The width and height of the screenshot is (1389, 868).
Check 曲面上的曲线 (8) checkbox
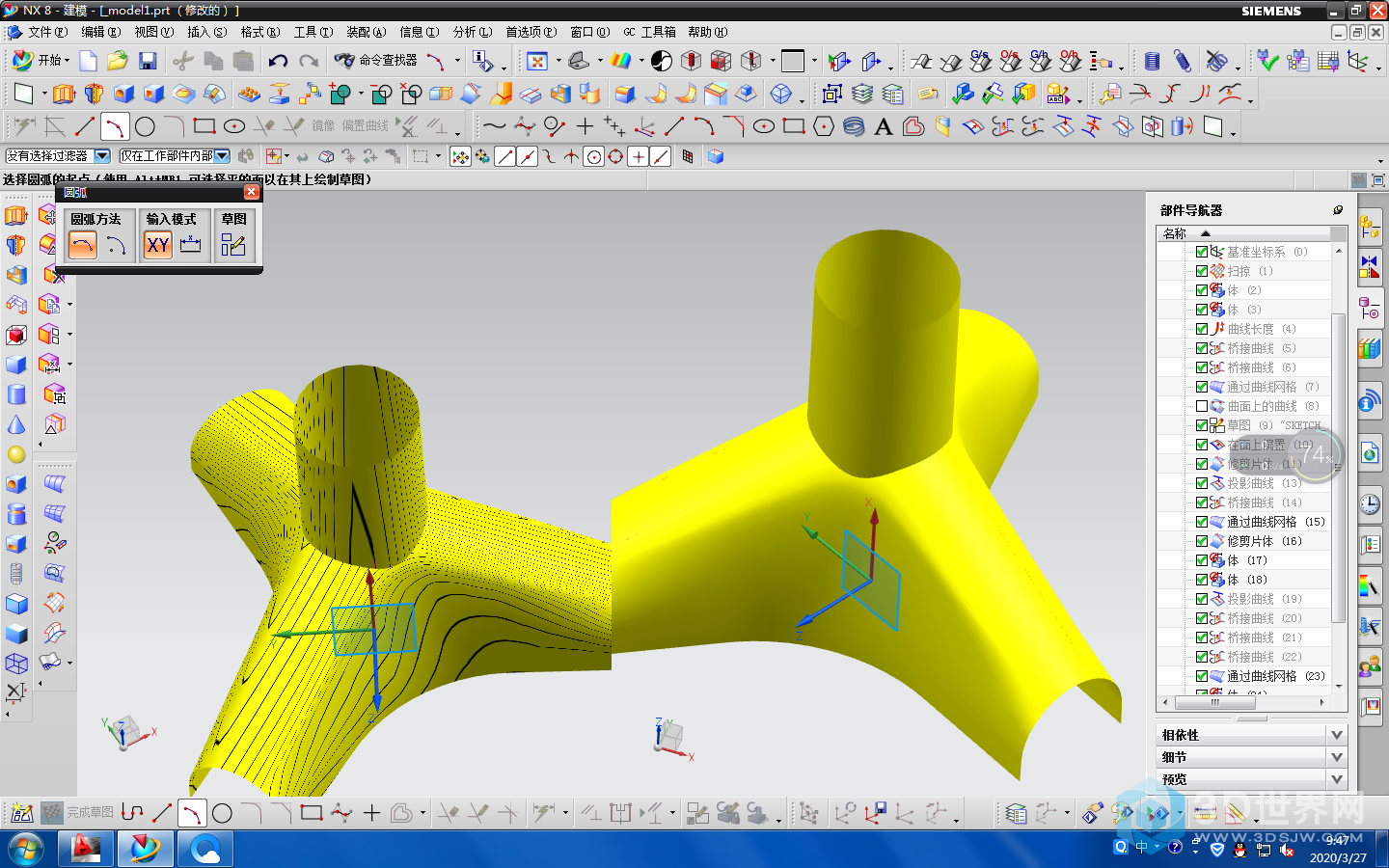[x=1202, y=406]
